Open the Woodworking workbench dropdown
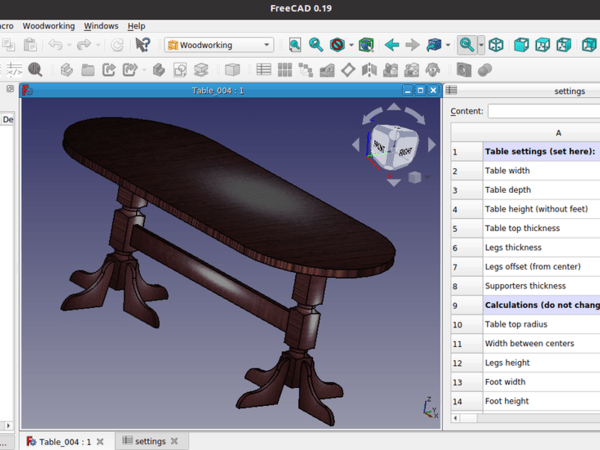 [219, 45]
